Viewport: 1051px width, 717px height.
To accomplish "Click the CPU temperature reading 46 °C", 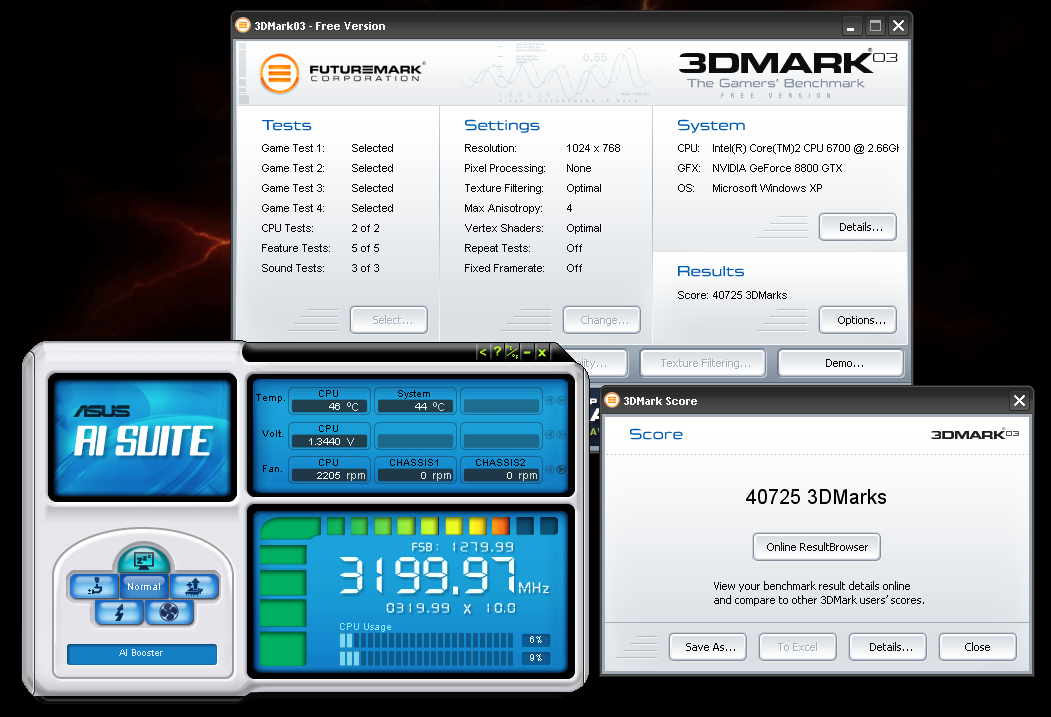I will 329,407.
